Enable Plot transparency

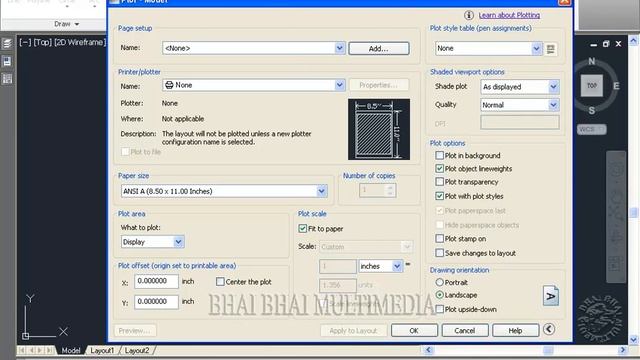coord(440,182)
